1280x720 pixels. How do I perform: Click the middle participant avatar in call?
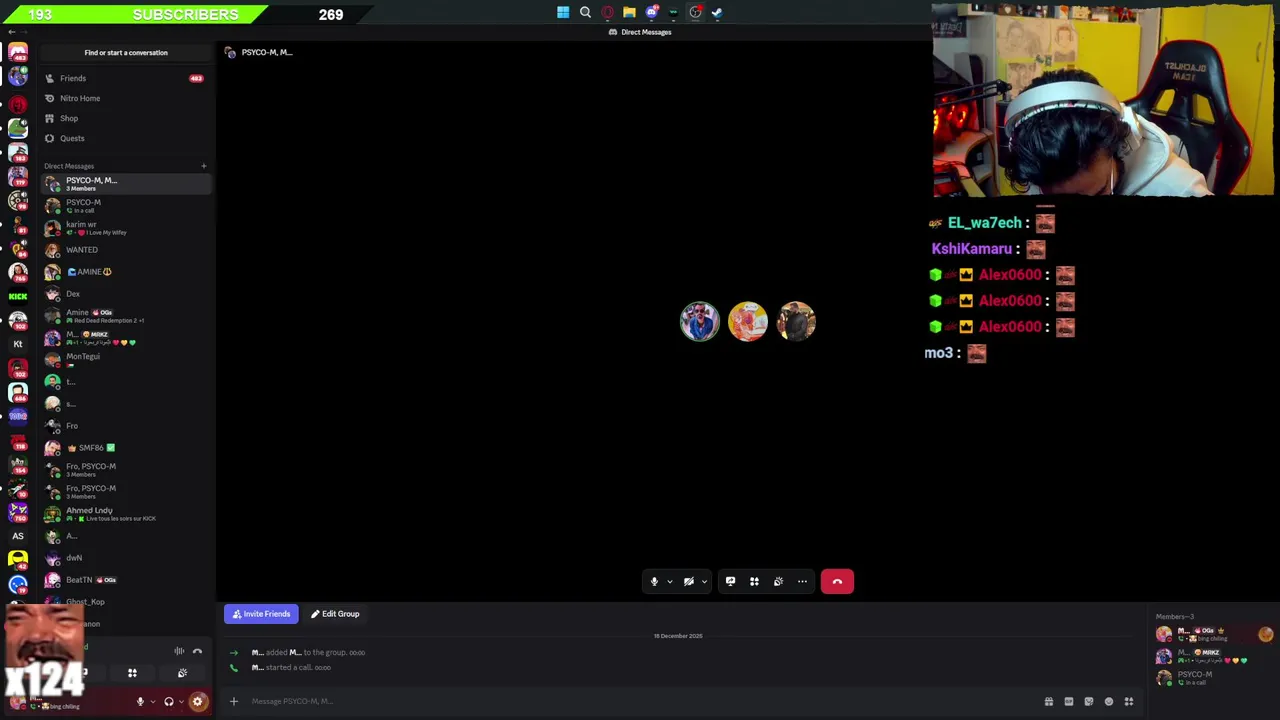point(748,322)
